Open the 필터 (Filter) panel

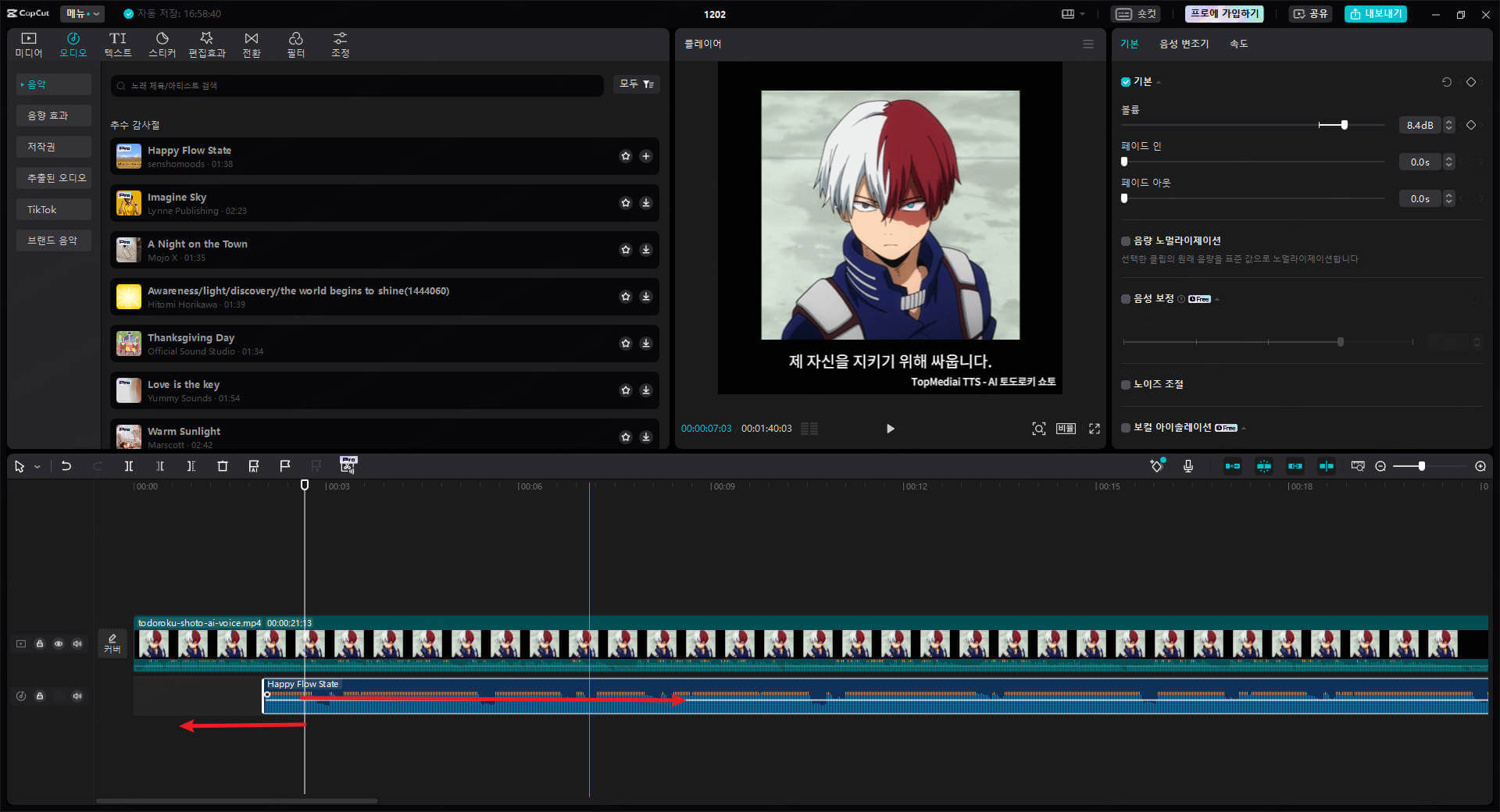296,45
